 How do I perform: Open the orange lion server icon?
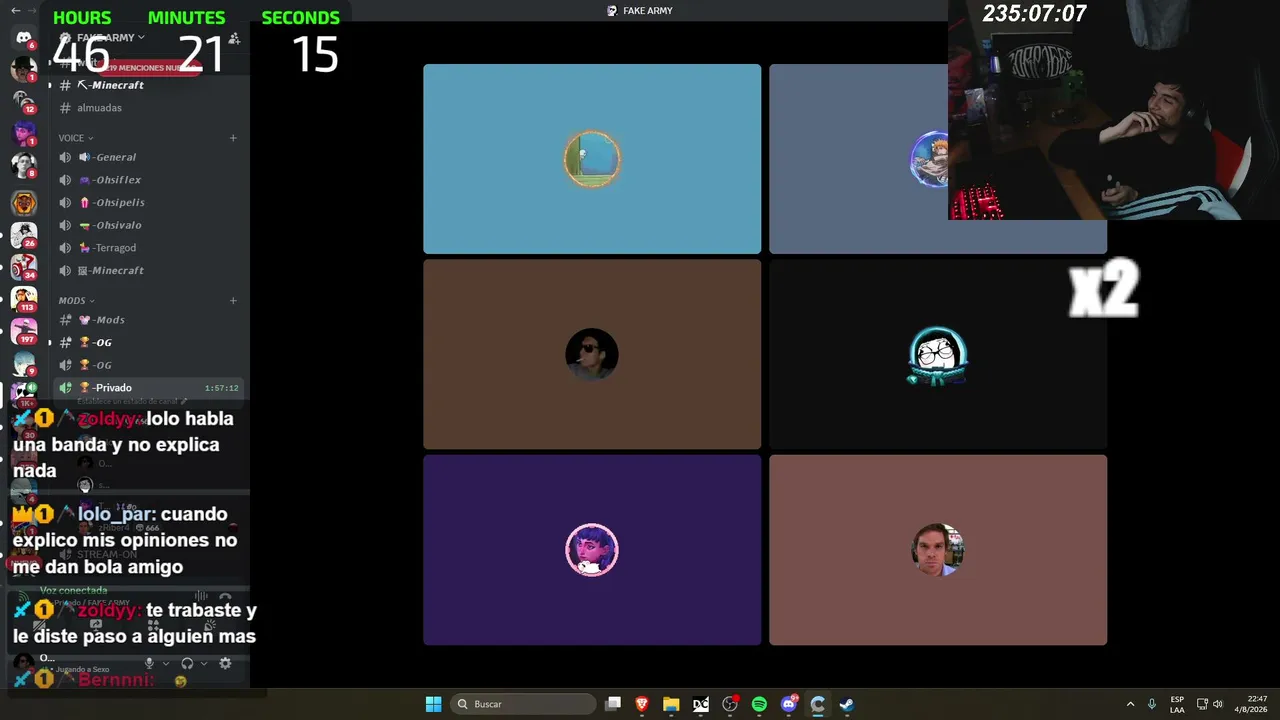(x=24, y=203)
